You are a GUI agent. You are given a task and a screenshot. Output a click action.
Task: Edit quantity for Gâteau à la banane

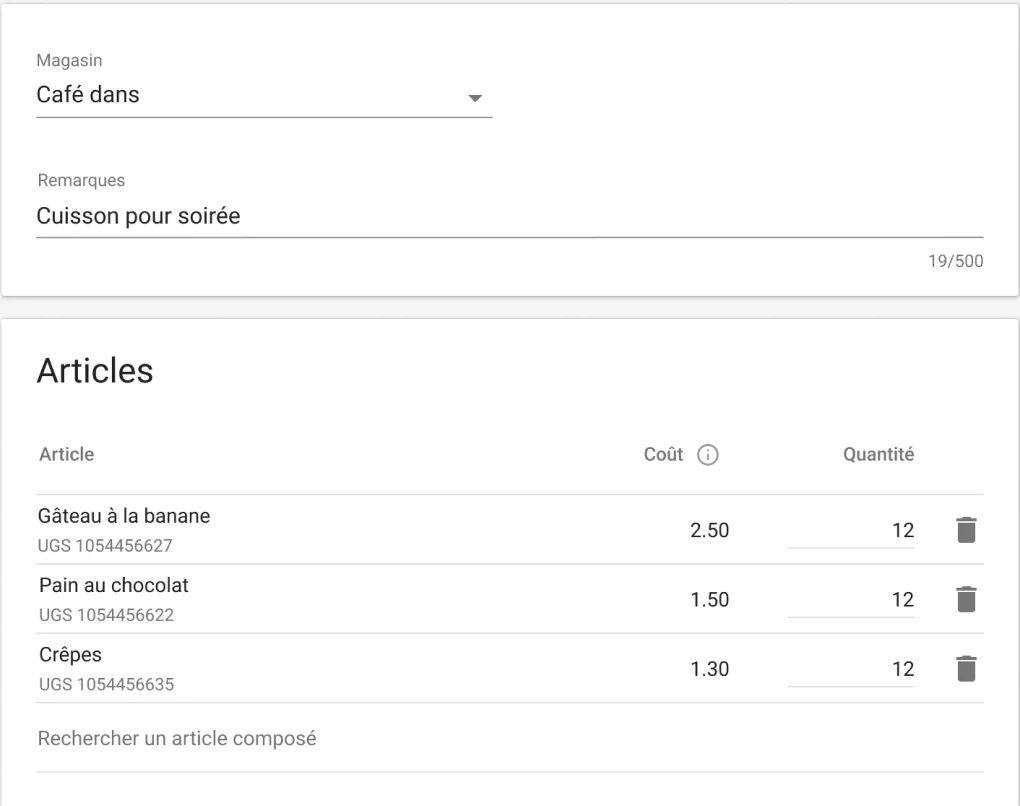[851, 531]
